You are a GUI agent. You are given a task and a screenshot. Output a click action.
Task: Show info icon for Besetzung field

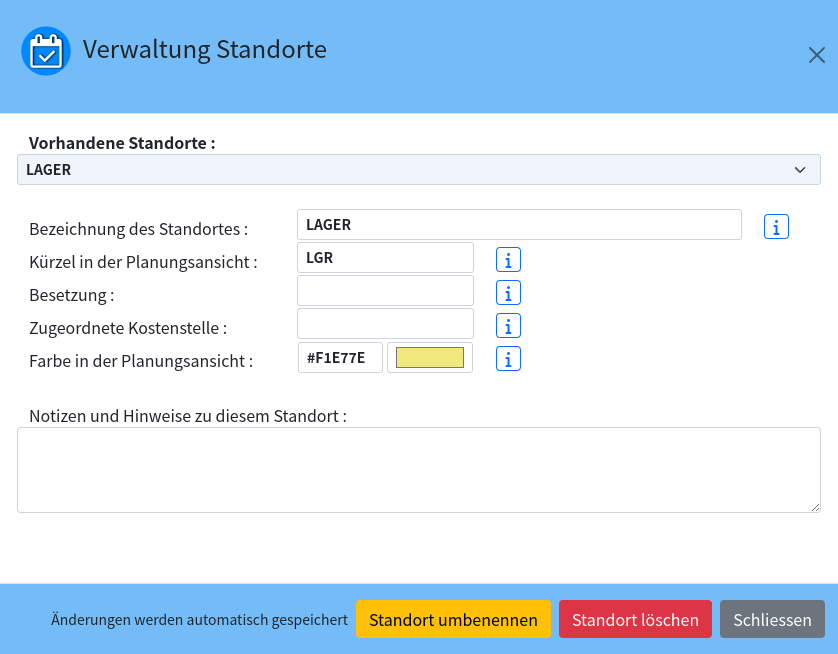point(508,293)
